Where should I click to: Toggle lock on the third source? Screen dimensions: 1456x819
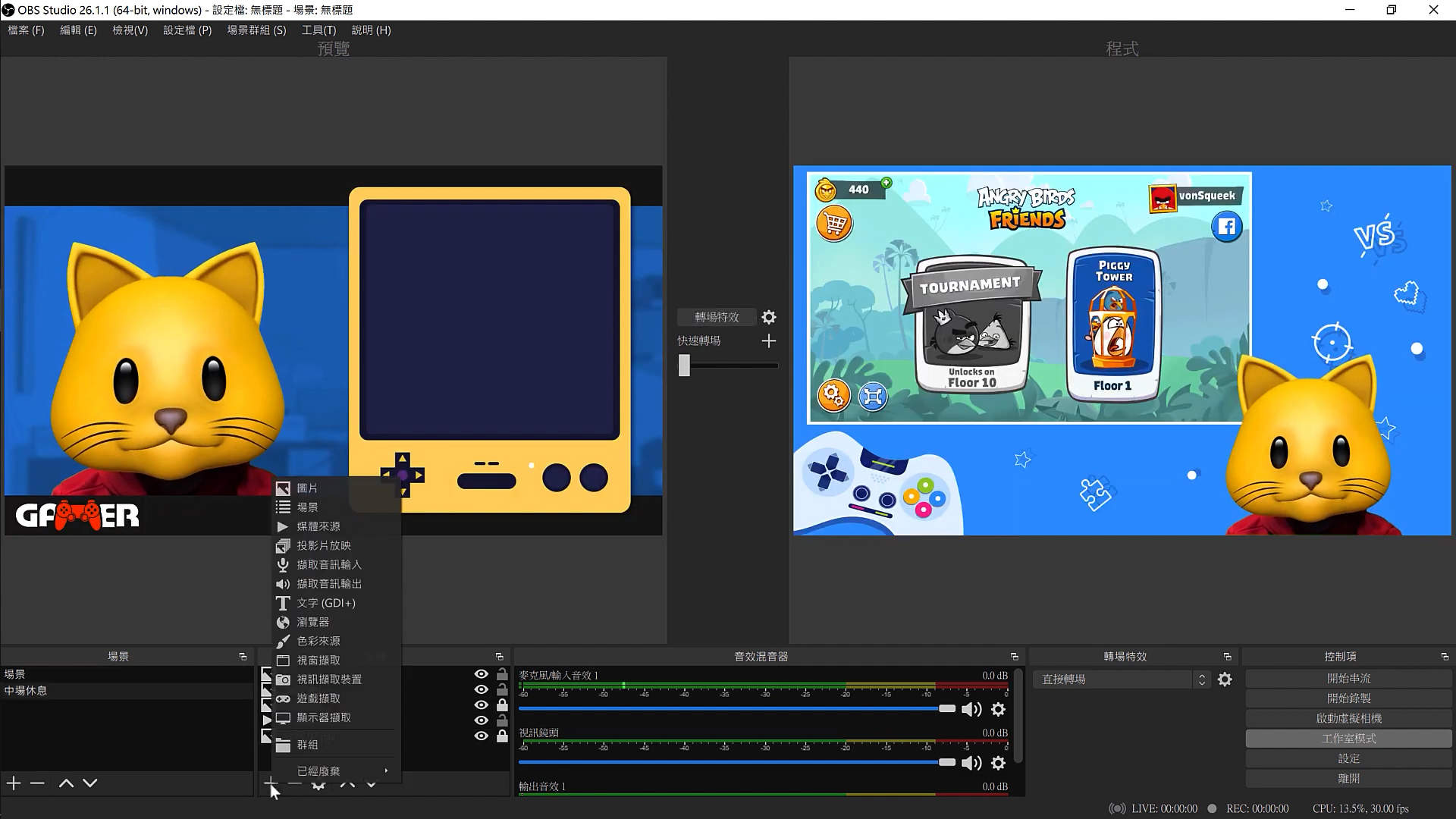[x=502, y=705]
